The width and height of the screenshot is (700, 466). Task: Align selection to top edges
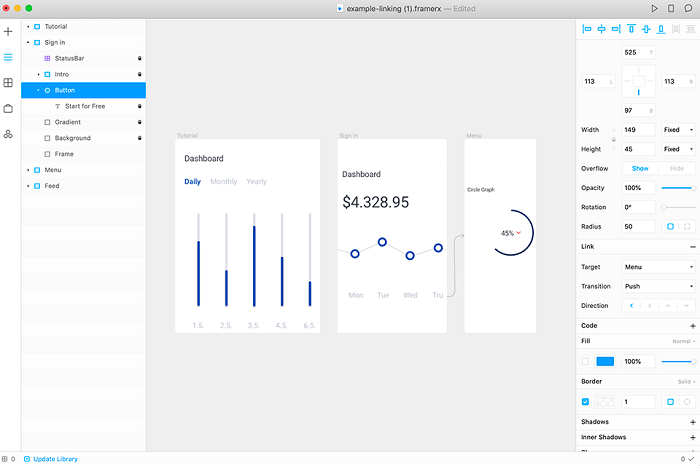coord(631,29)
